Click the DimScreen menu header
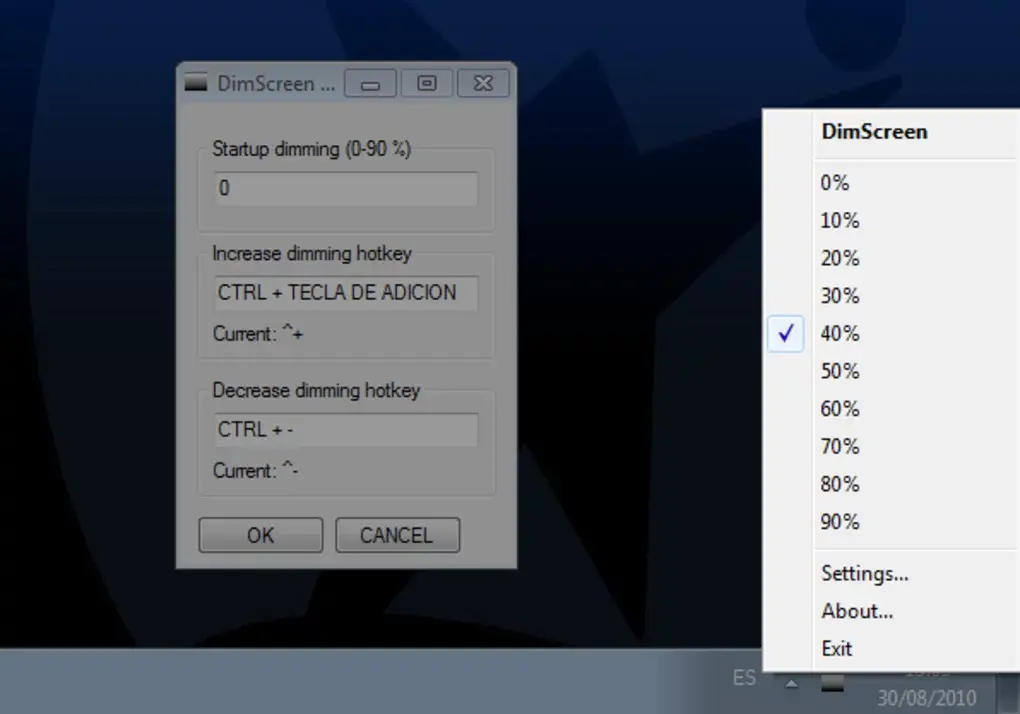 (874, 132)
